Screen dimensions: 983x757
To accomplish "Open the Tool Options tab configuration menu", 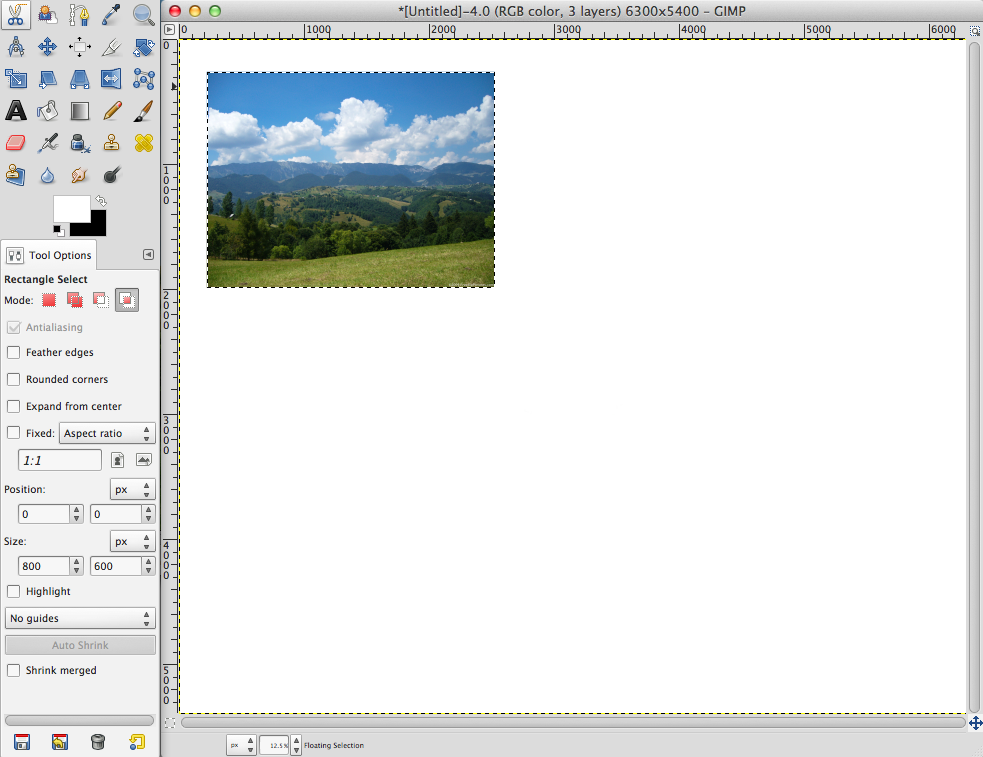I will [x=148, y=254].
